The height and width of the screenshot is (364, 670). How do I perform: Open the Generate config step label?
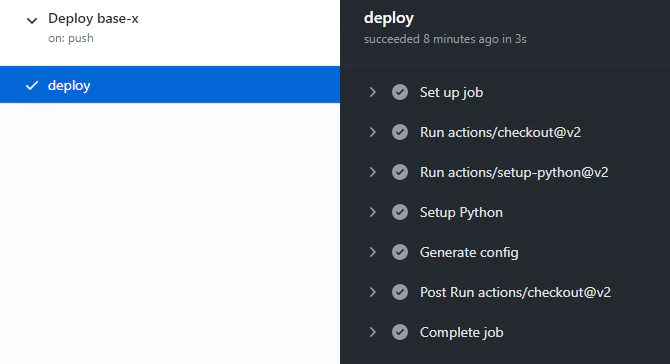point(469,252)
